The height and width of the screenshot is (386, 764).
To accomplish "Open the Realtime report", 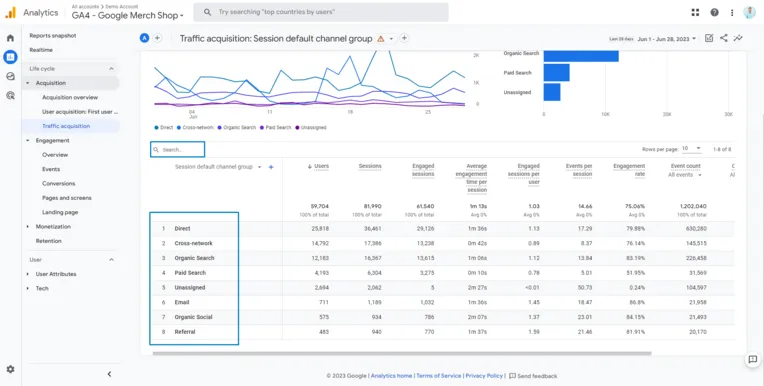I will click(x=41, y=50).
